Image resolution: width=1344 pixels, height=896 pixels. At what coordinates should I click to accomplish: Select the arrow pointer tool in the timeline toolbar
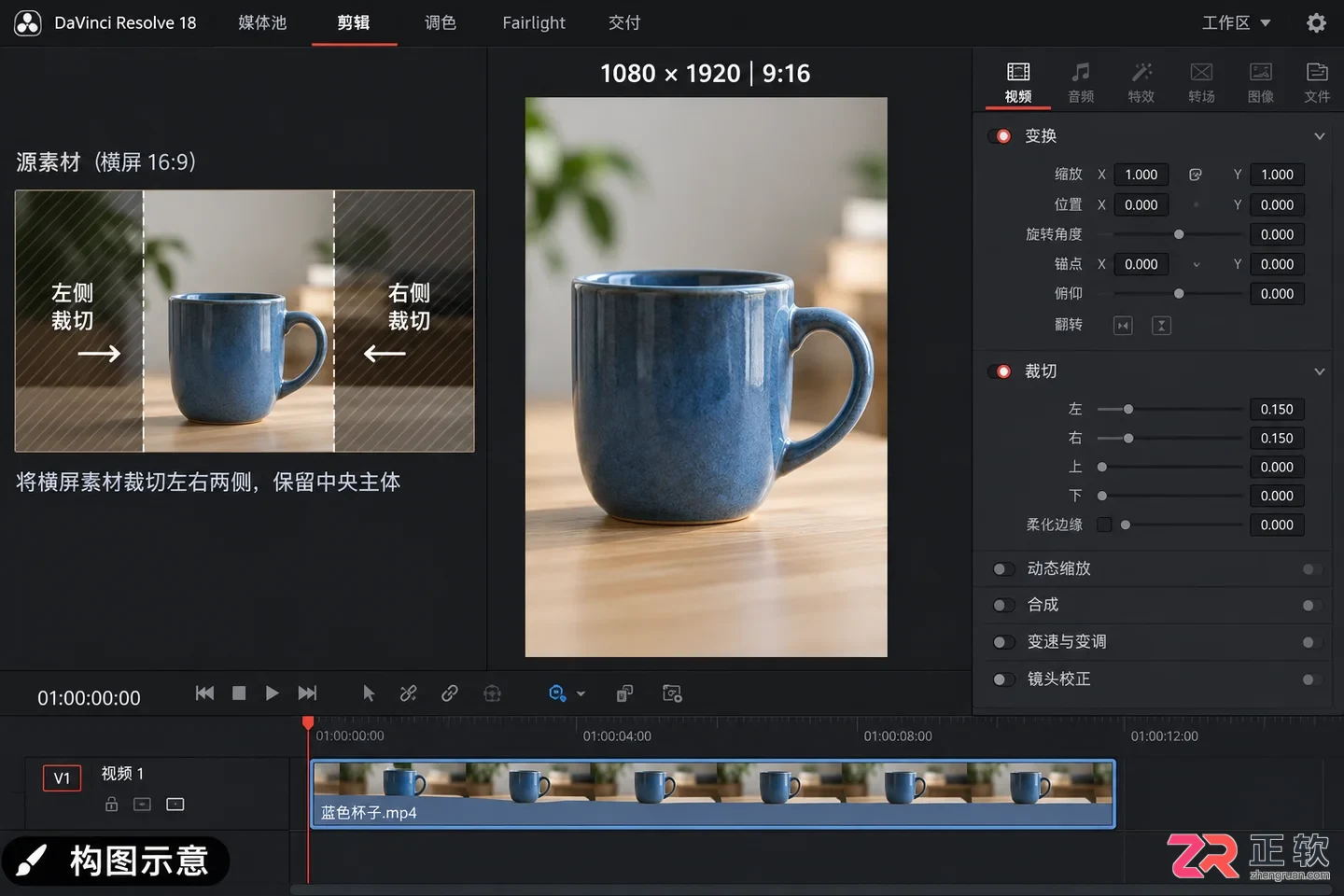(x=369, y=693)
